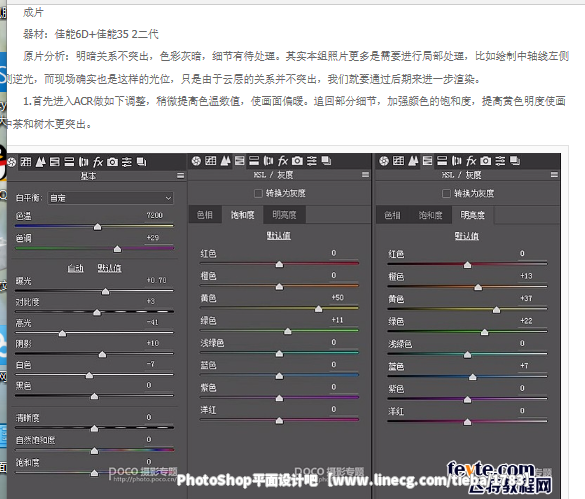
Task: Select Snapshots icon in luminance HSL panel
Action: (x=515, y=161)
